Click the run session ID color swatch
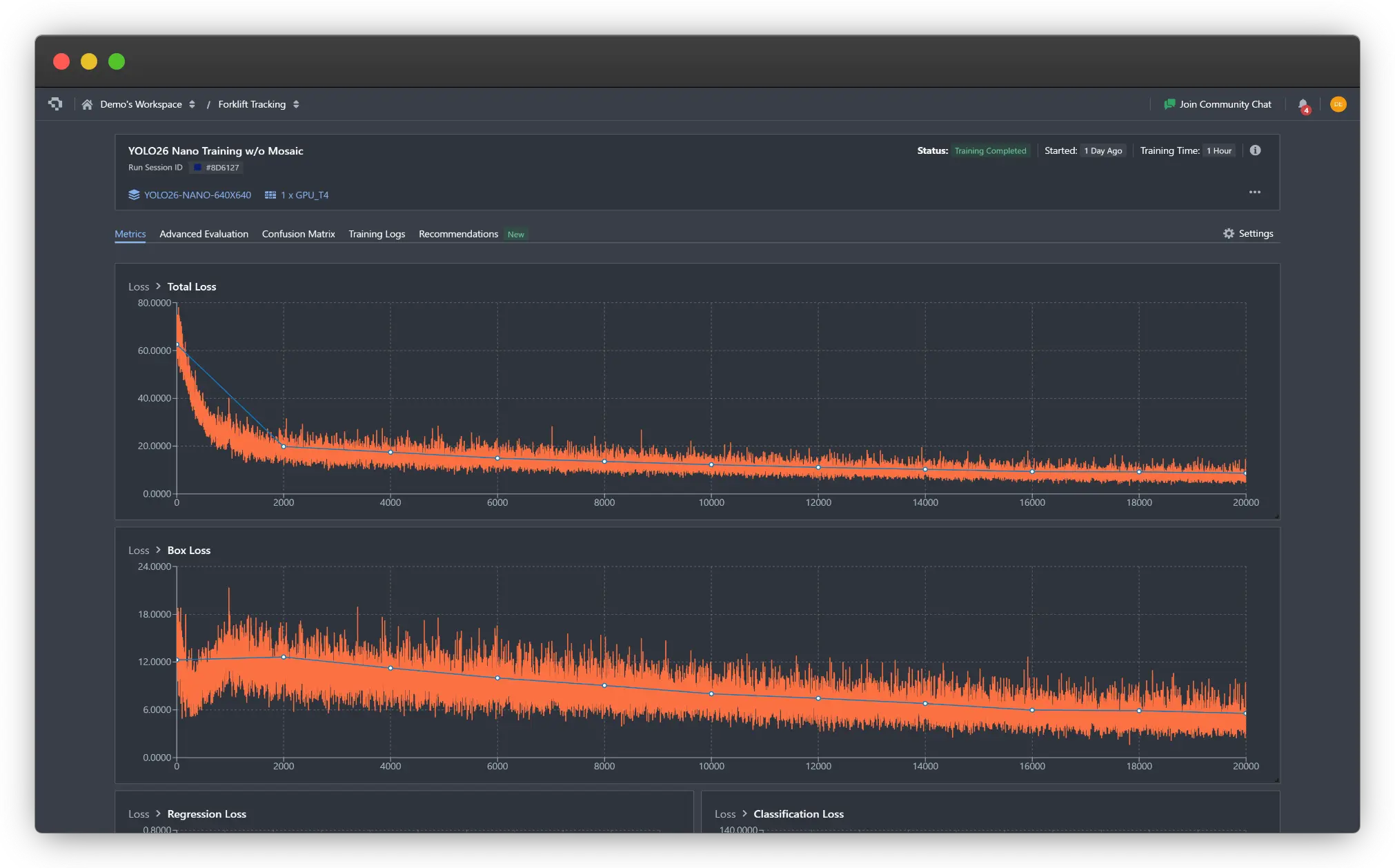The image size is (1395, 868). click(x=198, y=168)
